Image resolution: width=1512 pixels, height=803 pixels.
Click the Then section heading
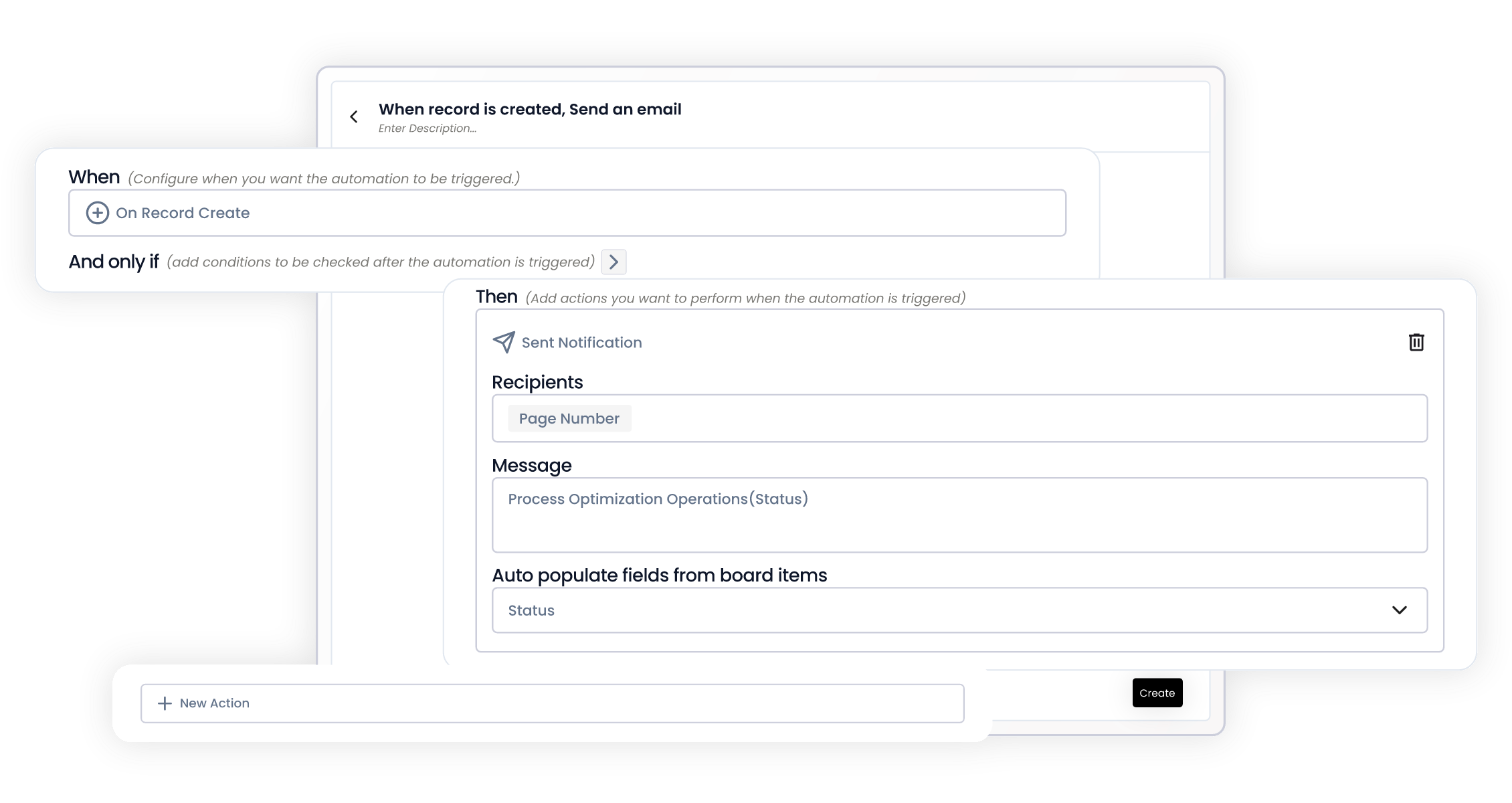click(x=496, y=296)
